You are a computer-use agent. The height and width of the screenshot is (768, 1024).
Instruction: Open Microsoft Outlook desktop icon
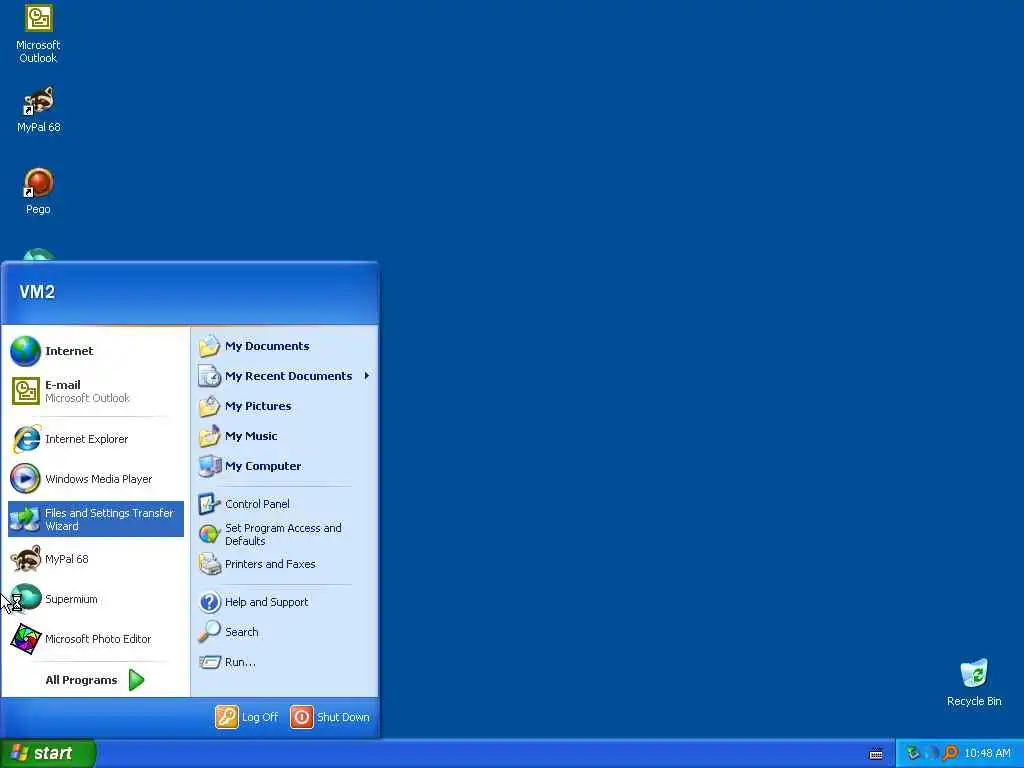click(x=38, y=33)
